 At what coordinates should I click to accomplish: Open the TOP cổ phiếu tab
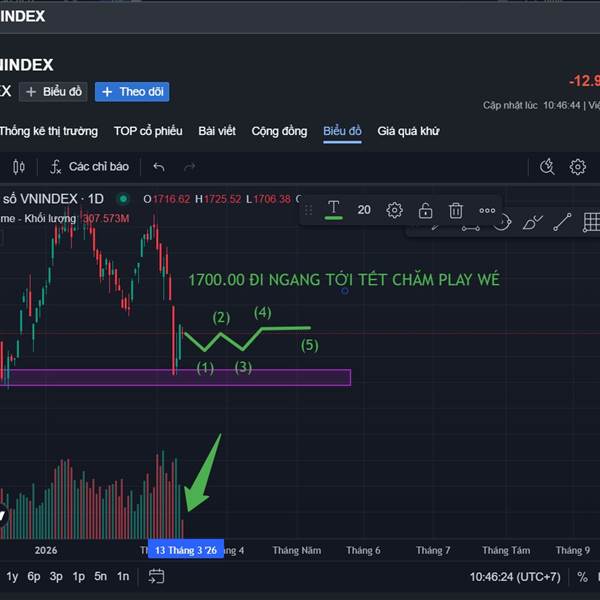click(x=148, y=131)
